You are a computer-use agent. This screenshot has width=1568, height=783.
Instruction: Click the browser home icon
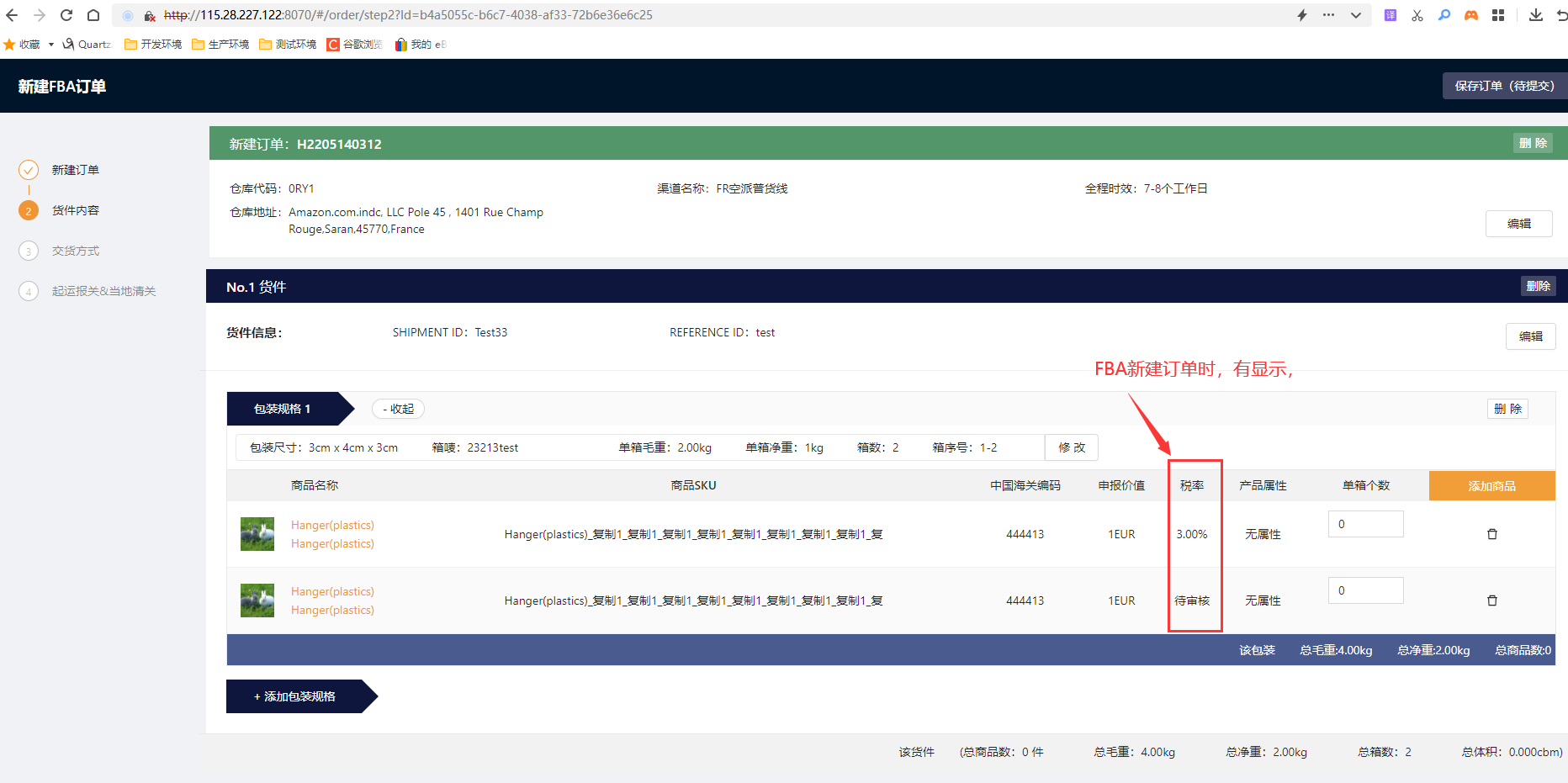coord(93,15)
